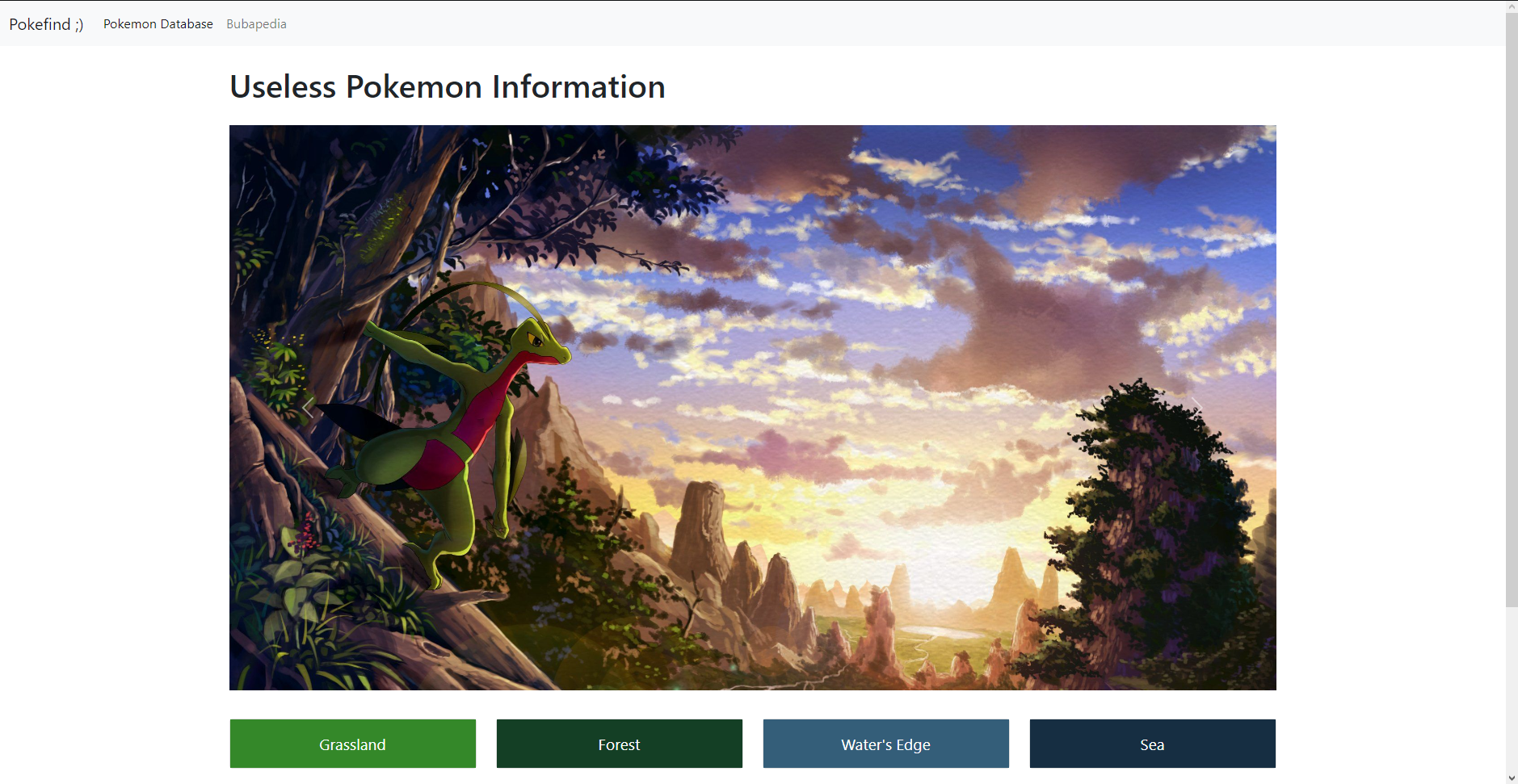Click the Useless Pokemon Information heading

pyautogui.click(x=446, y=86)
